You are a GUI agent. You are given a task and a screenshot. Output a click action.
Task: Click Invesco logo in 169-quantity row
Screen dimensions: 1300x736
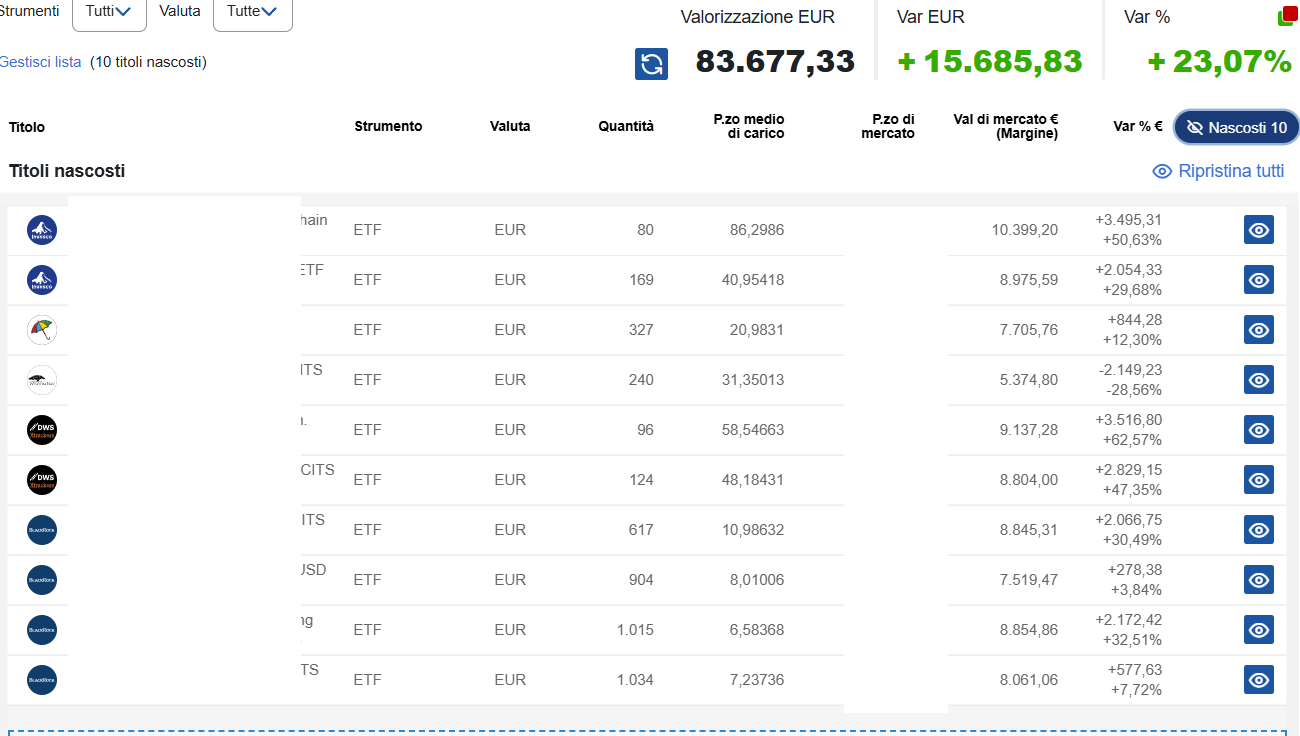[42, 280]
